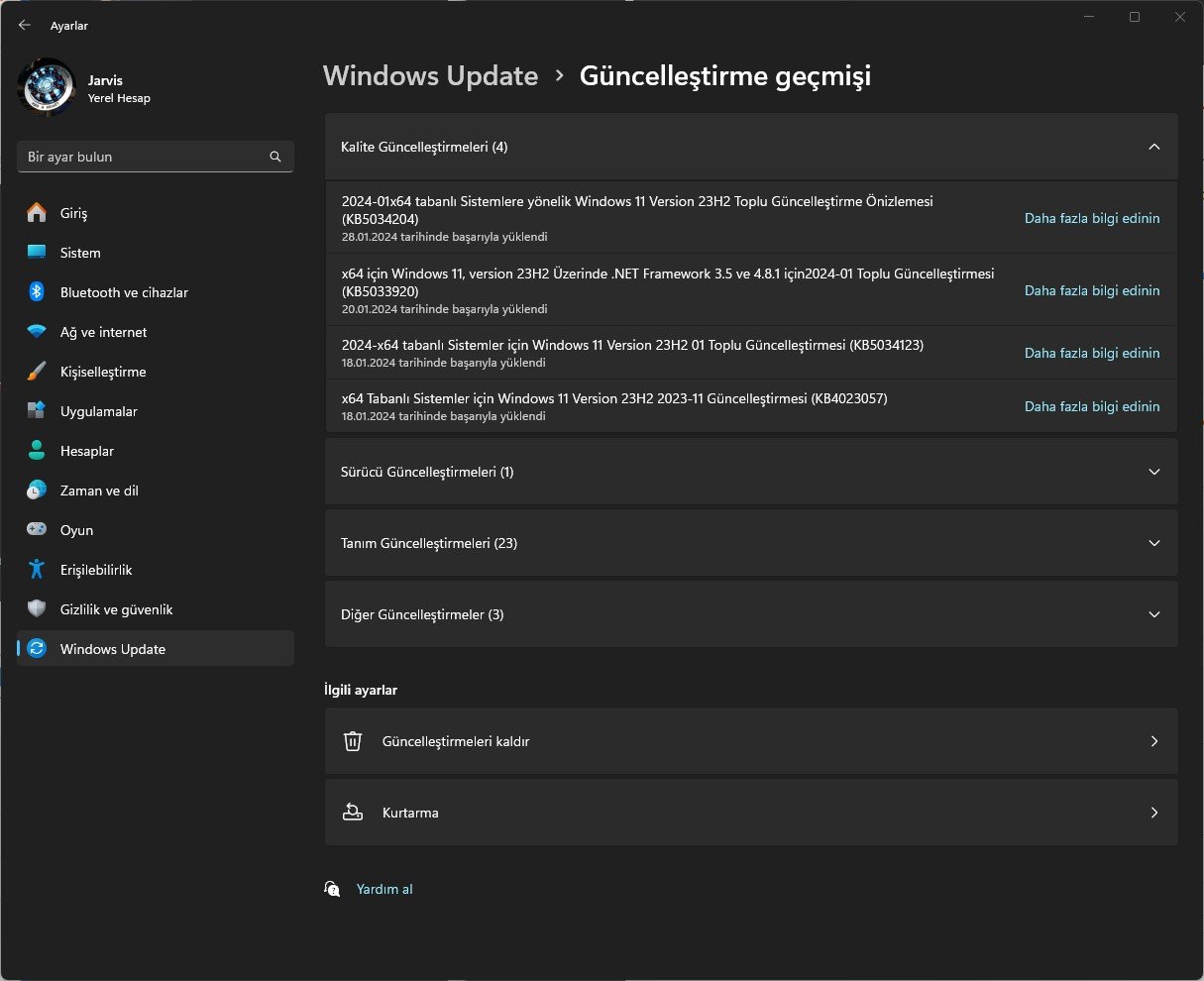Screen dimensions: 1204x981
Task: Open Kişiselleştirme label in sidebar
Action: 103,372
